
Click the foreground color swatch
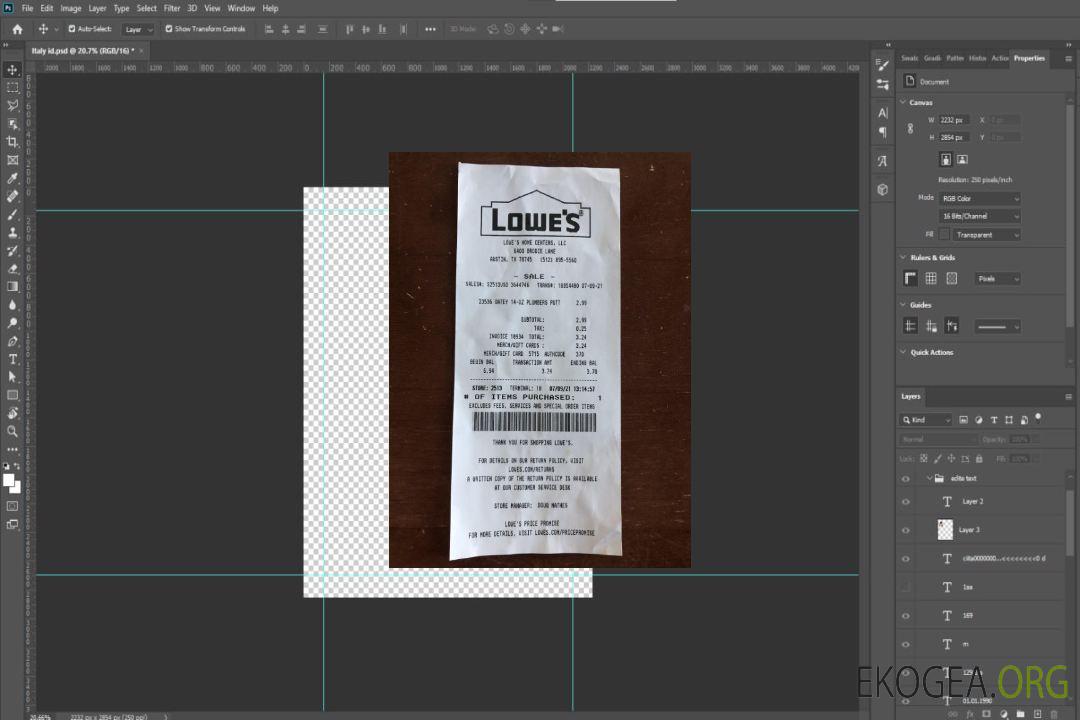tap(8, 480)
